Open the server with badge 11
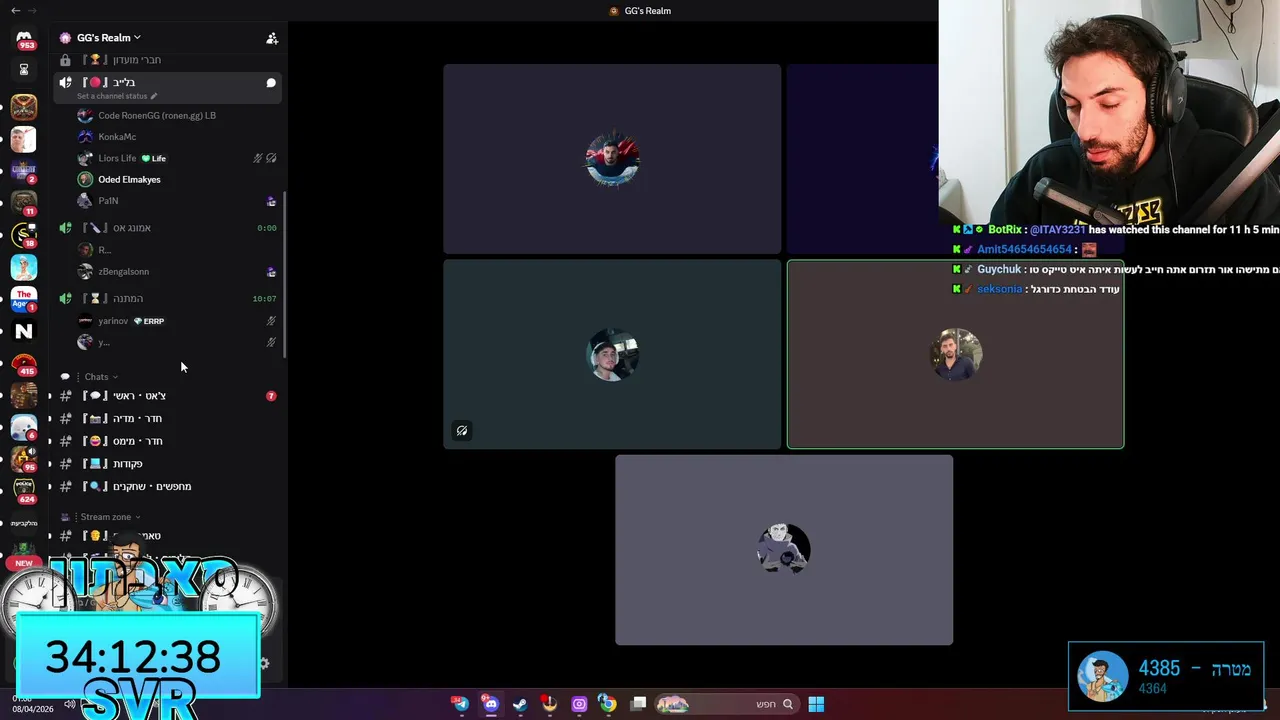This screenshot has height=720, width=1280. tap(24, 203)
